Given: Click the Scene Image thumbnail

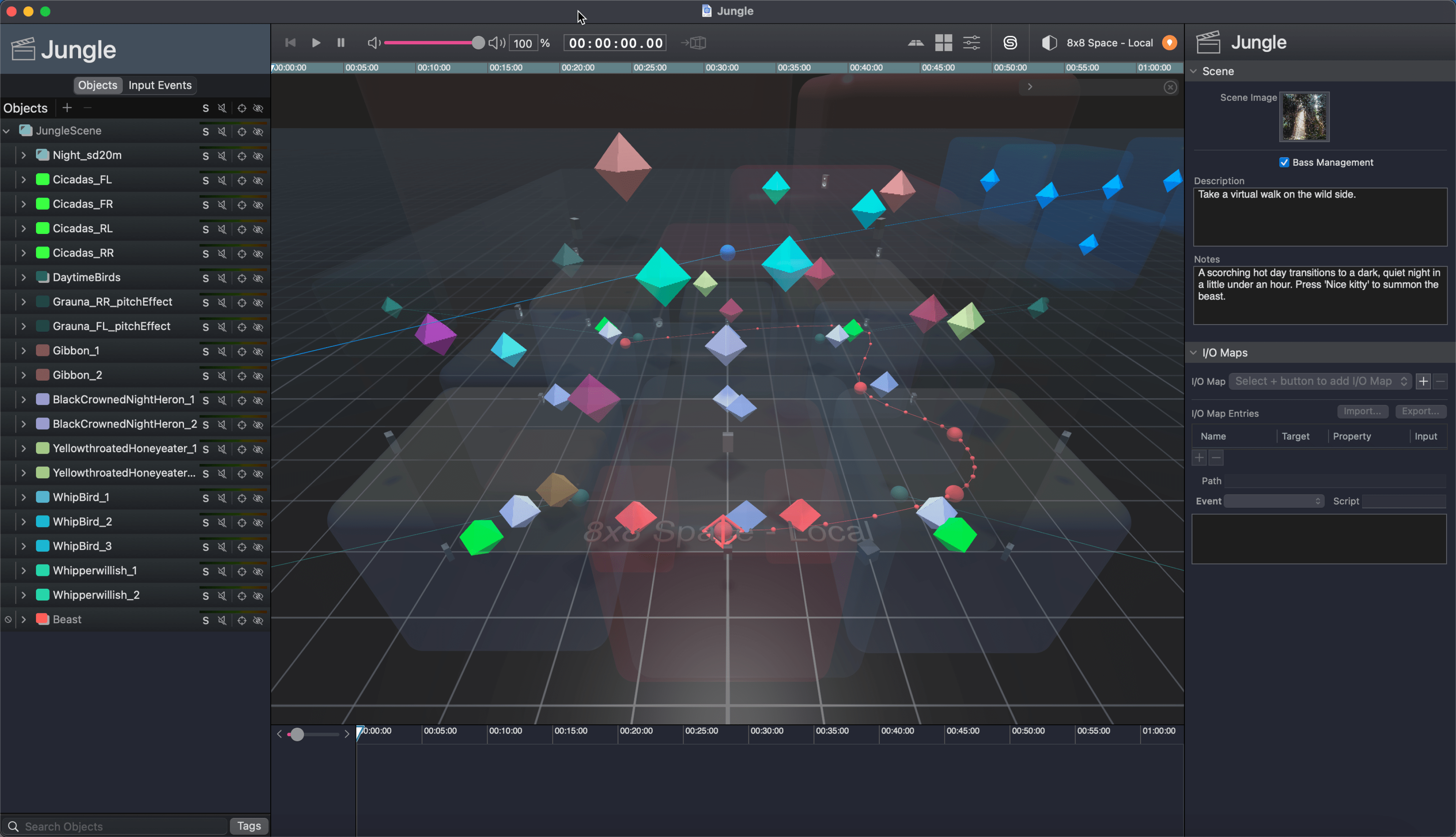Looking at the screenshot, I should click(1304, 117).
